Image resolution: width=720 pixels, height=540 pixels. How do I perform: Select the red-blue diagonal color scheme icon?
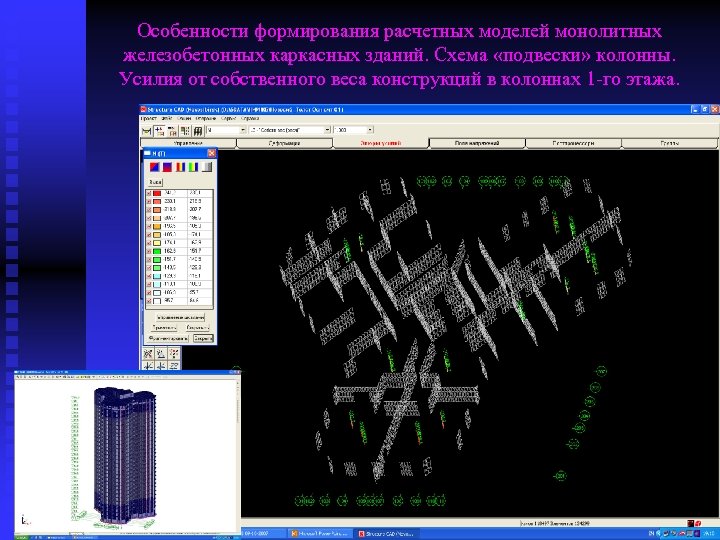pos(155,167)
